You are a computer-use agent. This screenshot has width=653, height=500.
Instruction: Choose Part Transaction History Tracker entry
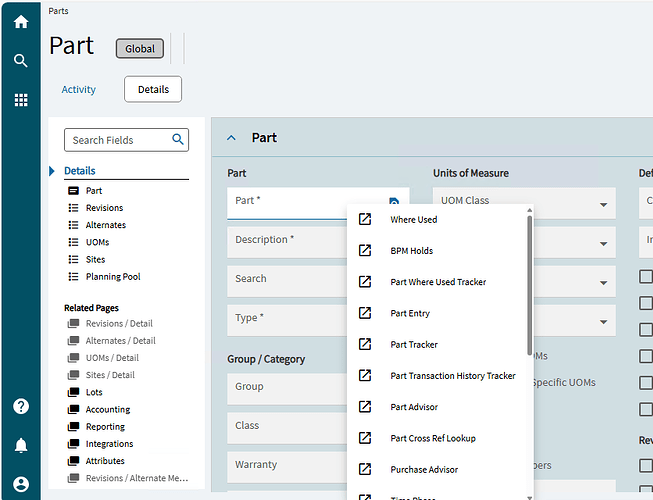coord(453,376)
